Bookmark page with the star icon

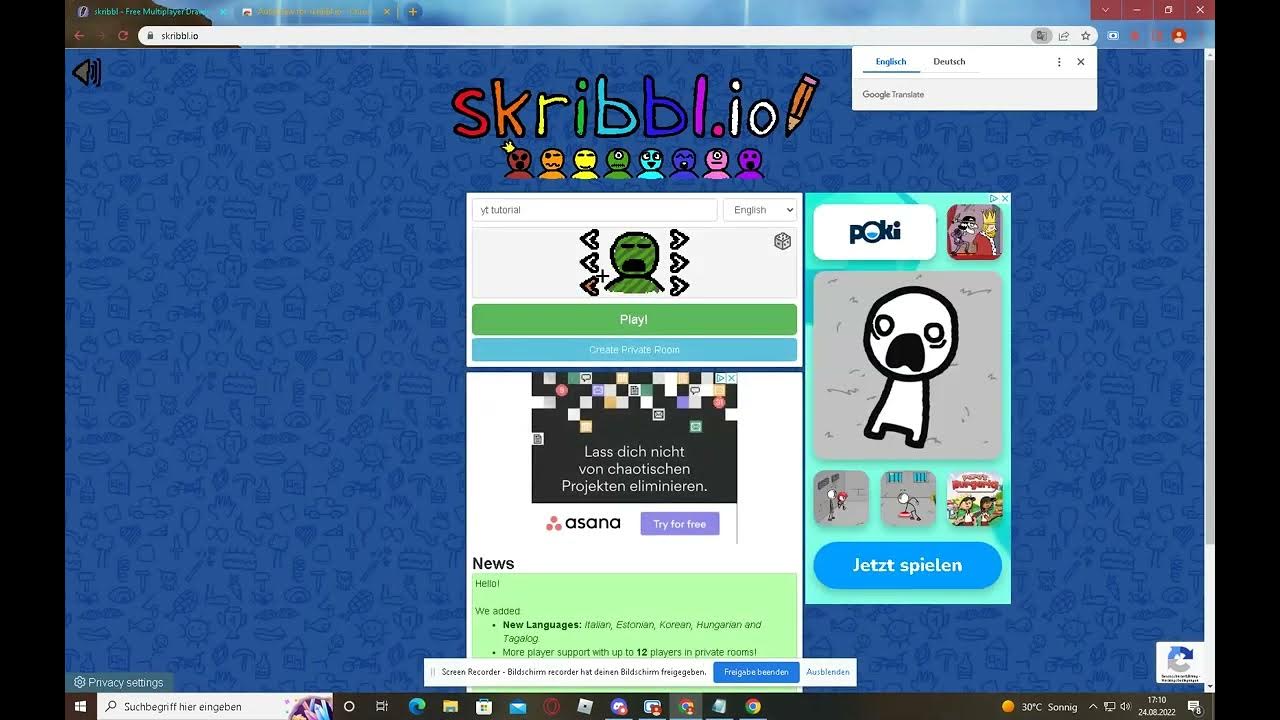click(x=1086, y=36)
